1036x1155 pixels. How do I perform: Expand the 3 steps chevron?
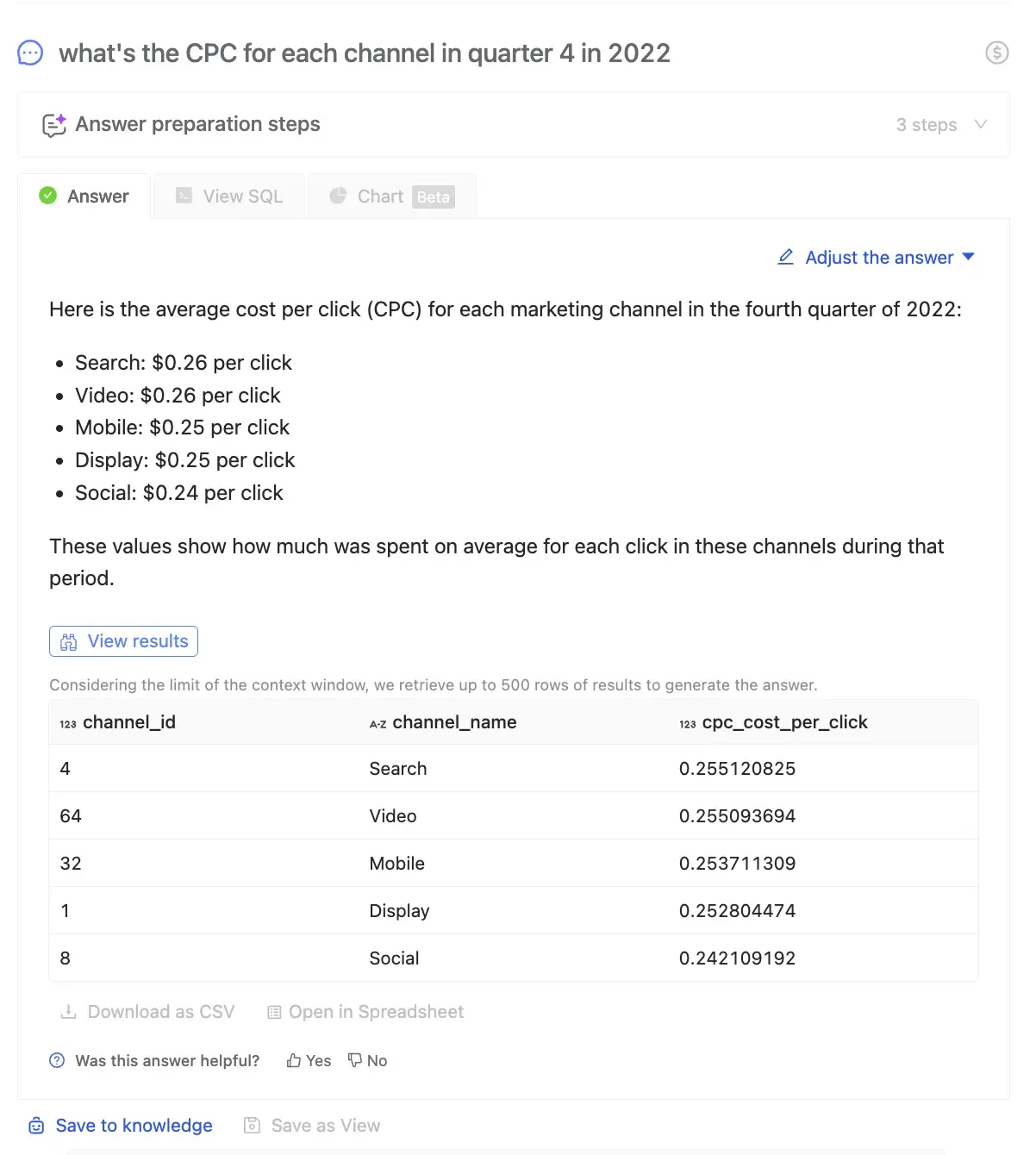(980, 125)
